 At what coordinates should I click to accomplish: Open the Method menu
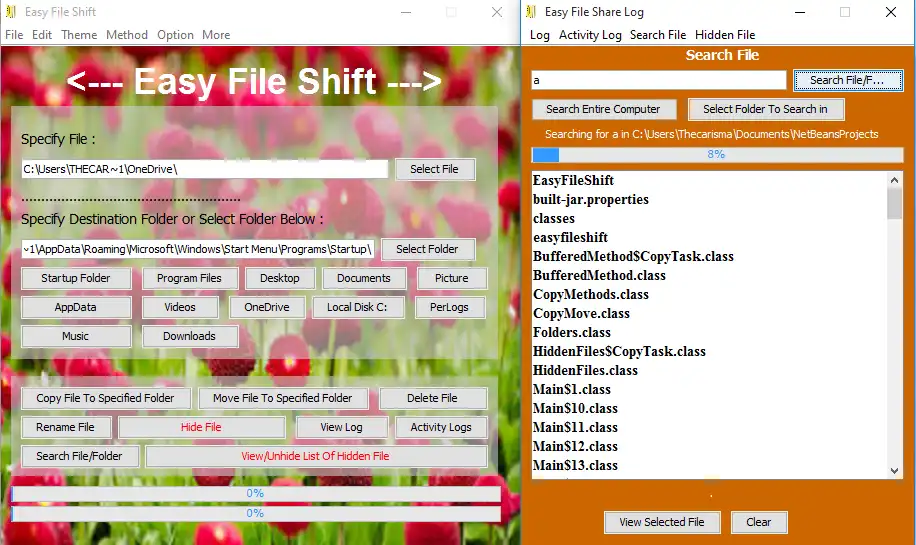coord(127,35)
